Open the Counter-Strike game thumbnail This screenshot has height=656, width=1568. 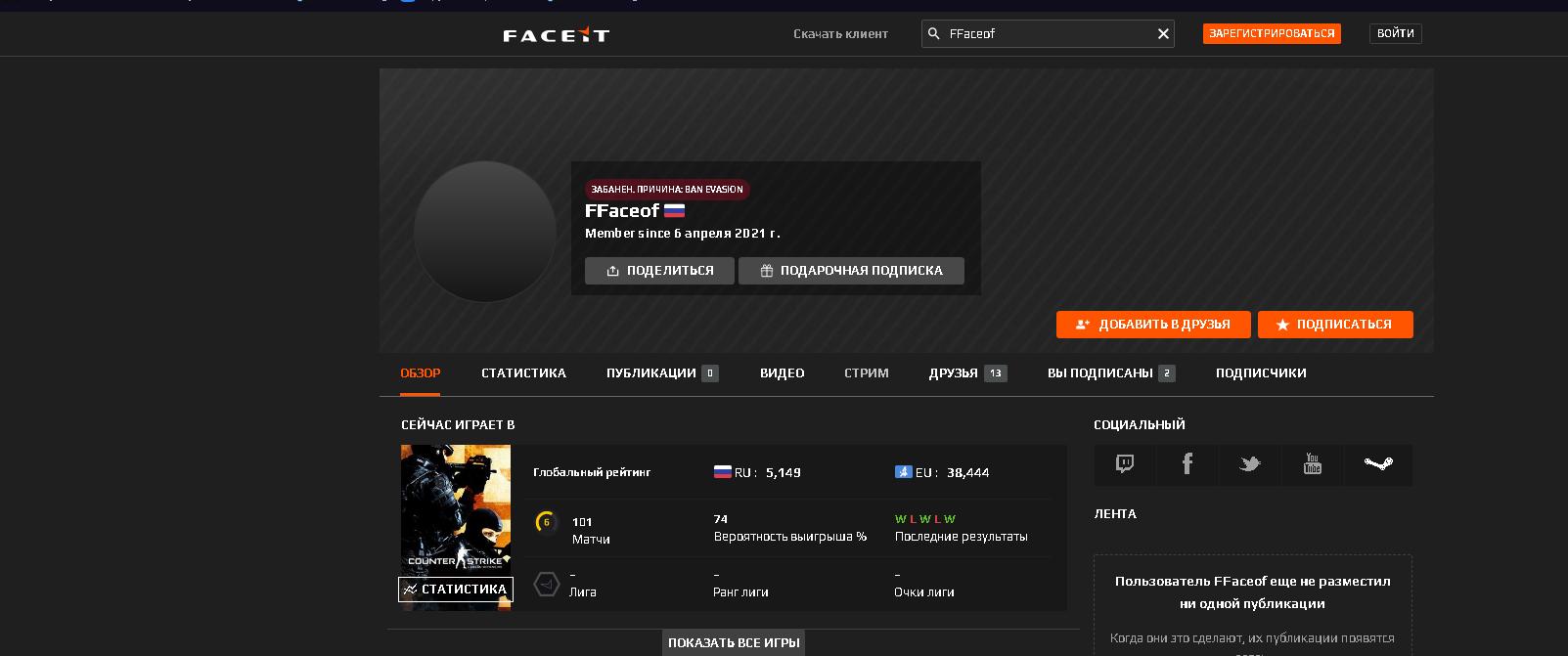coord(456,528)
